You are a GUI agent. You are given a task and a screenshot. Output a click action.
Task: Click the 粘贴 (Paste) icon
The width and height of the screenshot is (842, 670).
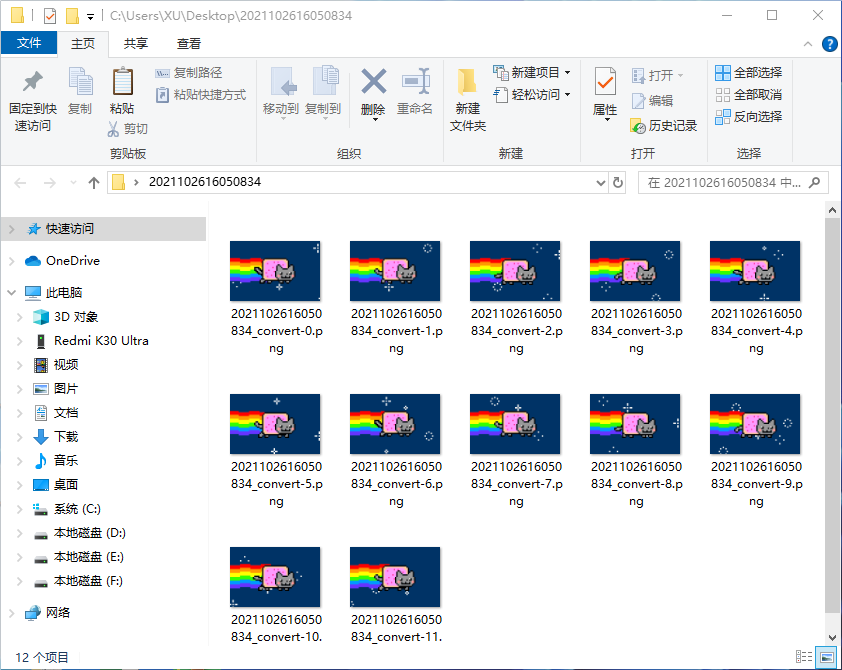[x=122, y=88]
